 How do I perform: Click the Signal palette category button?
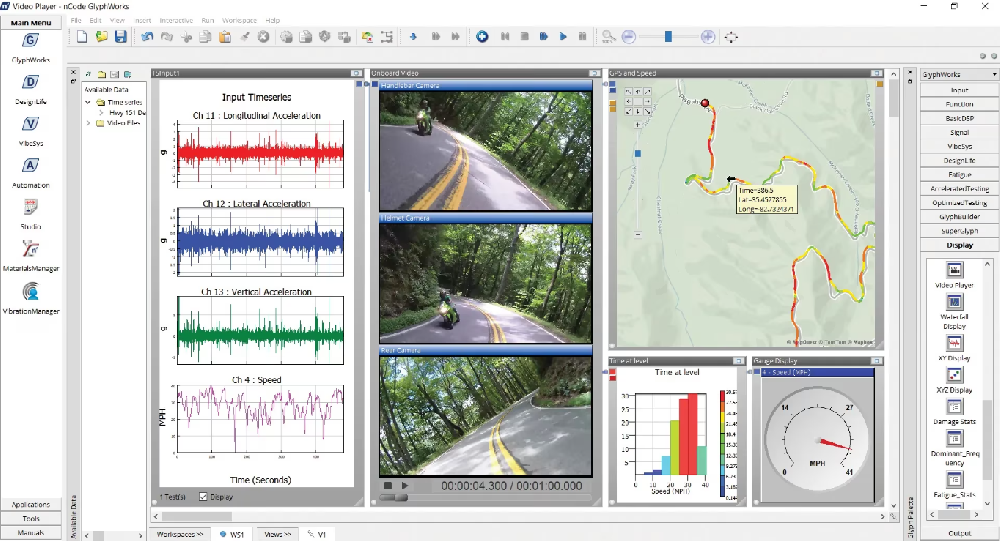point(959,132)
